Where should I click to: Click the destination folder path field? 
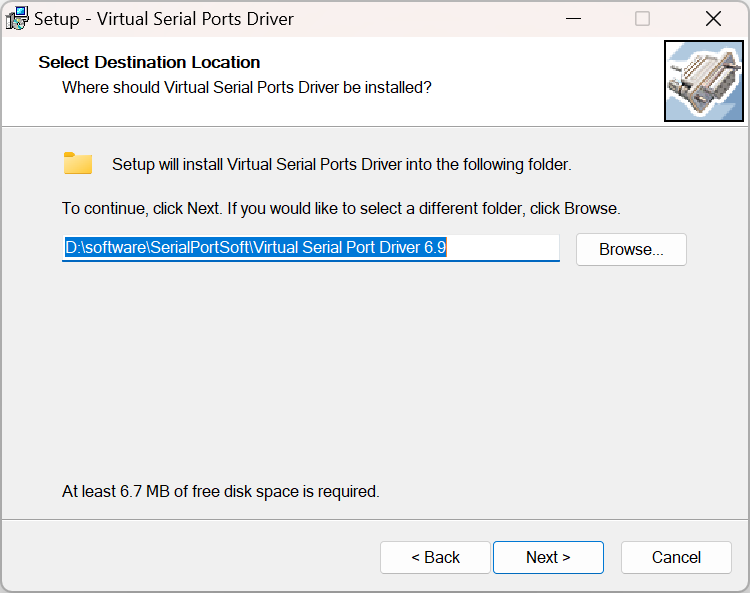[311, 248]
